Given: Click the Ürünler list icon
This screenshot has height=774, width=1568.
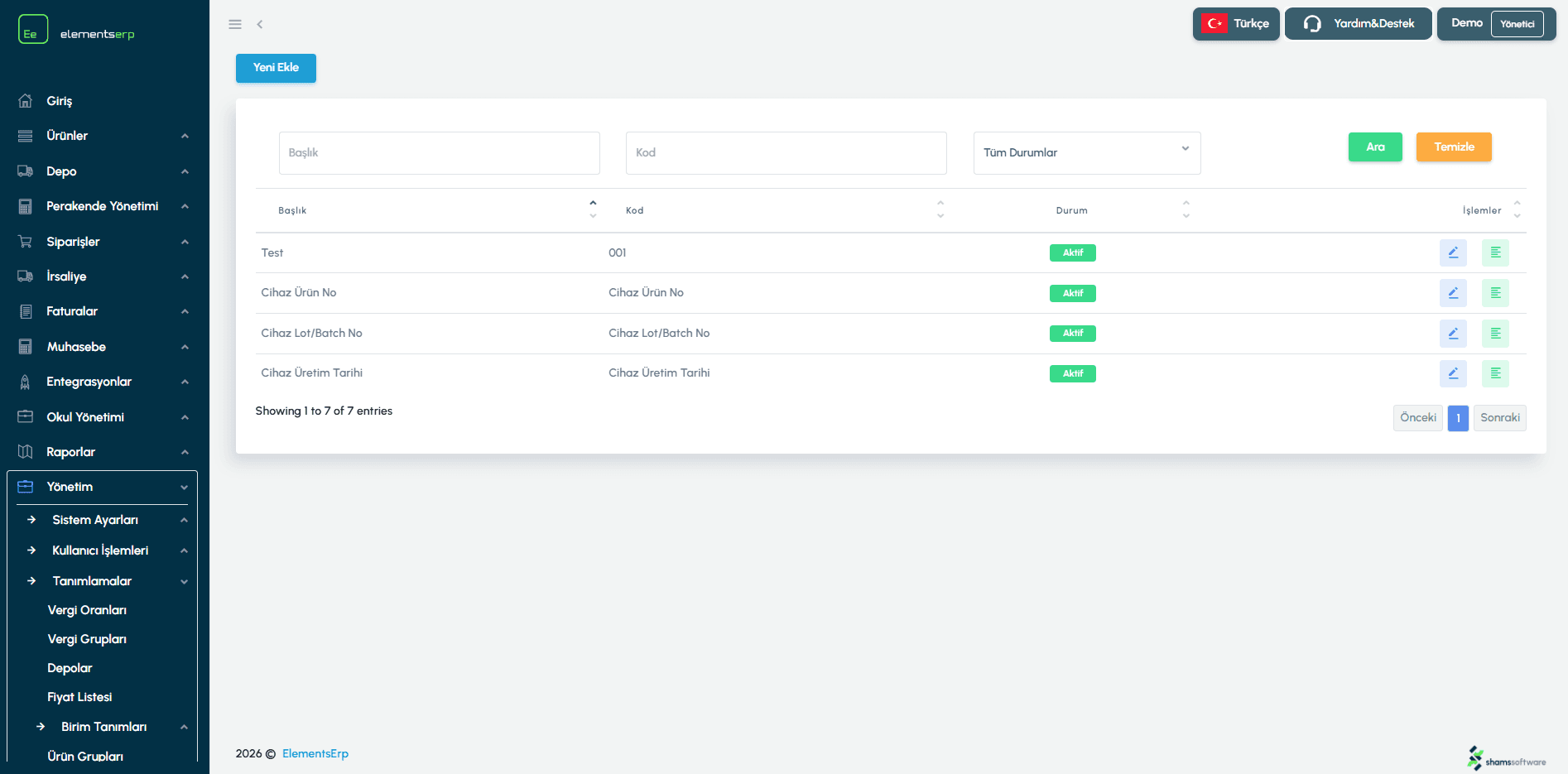Looking at the screenshot, I should point(26,136).
